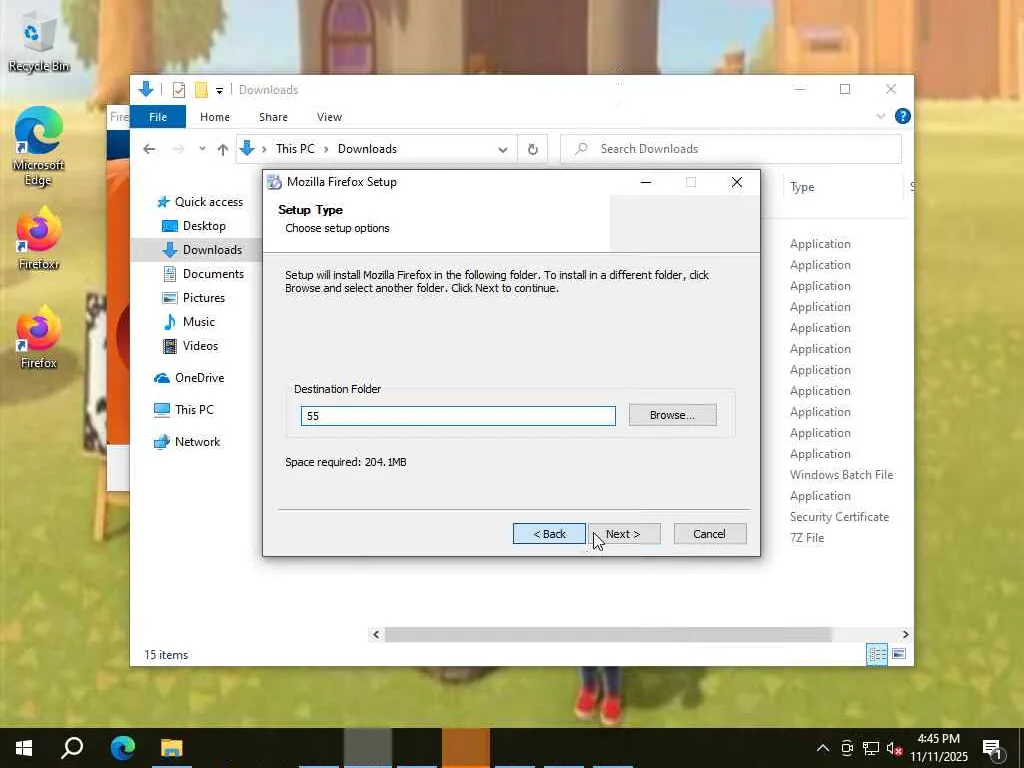Show hidden system tray icons
This screenshot has height=768, width=1024.
click(822, 748)
